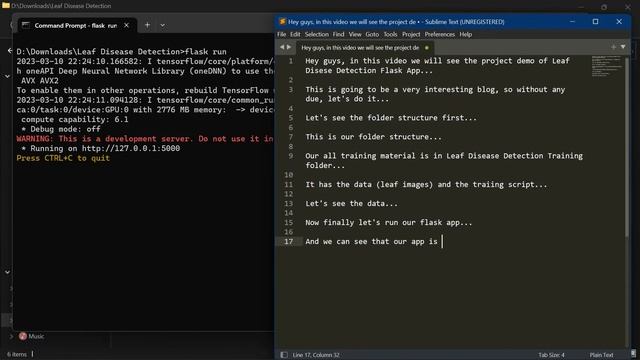This screenshot has width=640, height=360.
Task: Open the Goto menu in Sublime Text
Action: click(x=372, y=34)
